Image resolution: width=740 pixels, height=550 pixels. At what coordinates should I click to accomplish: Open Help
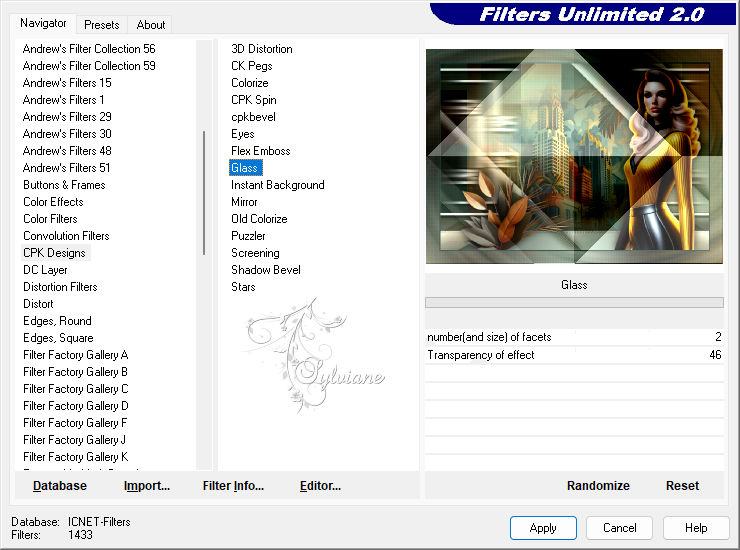696,528
